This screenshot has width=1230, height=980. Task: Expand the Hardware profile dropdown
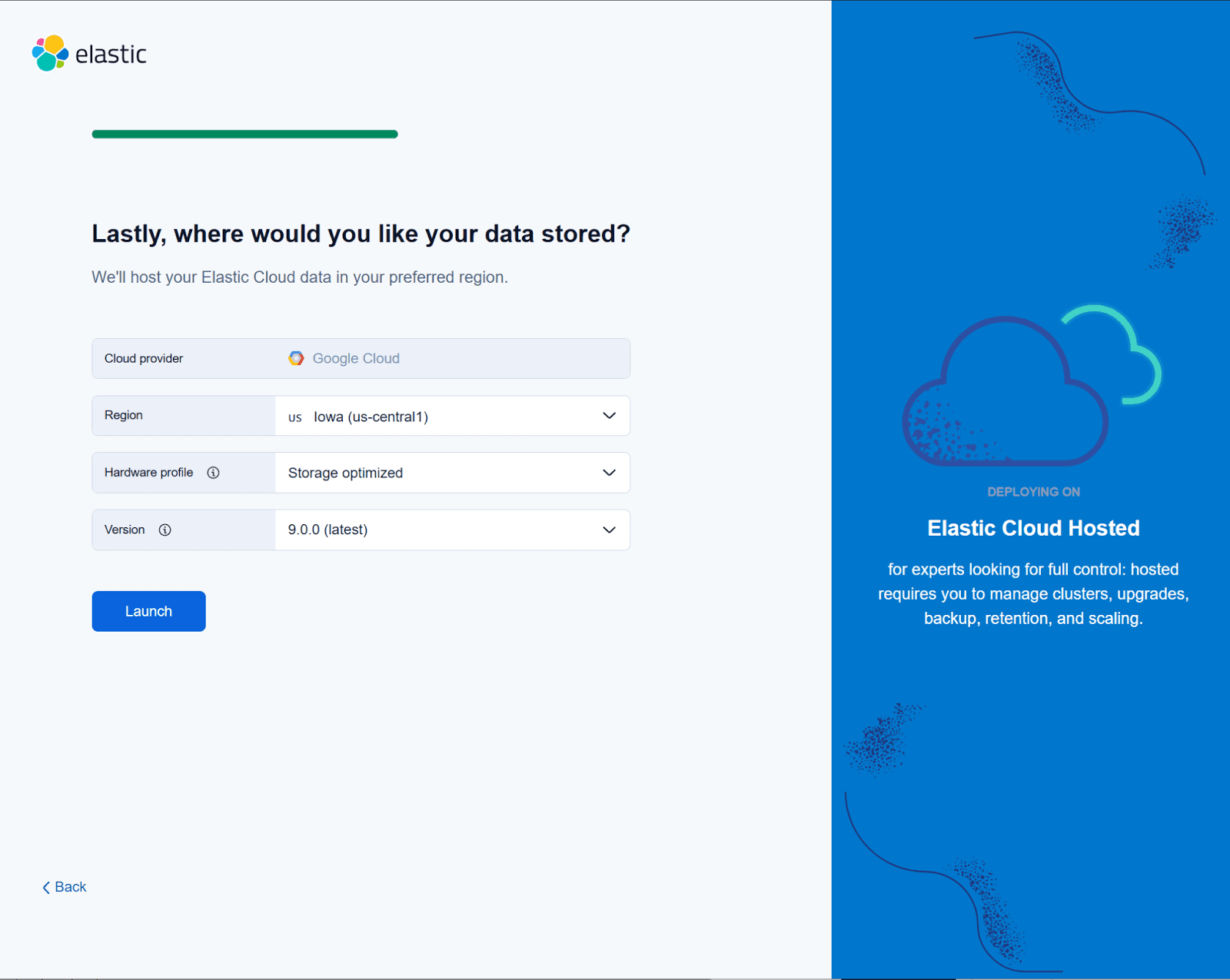(x=609, y=472)
